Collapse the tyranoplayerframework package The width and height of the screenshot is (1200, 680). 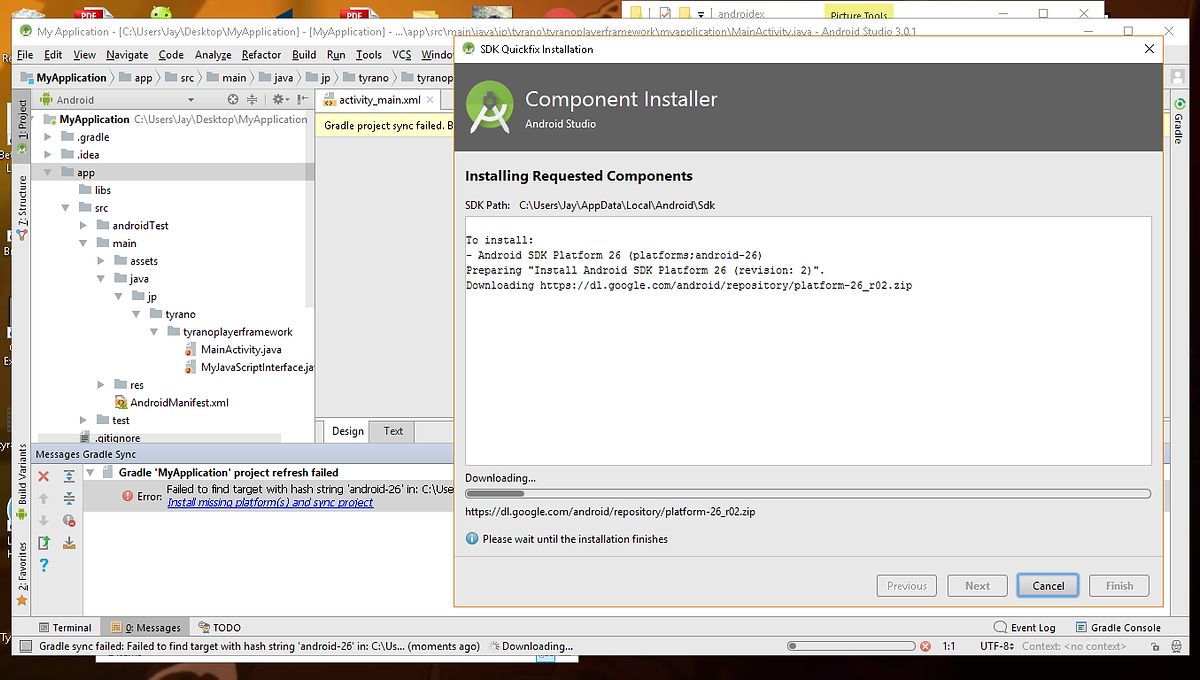pyautogui.click(x=155, y=332)
